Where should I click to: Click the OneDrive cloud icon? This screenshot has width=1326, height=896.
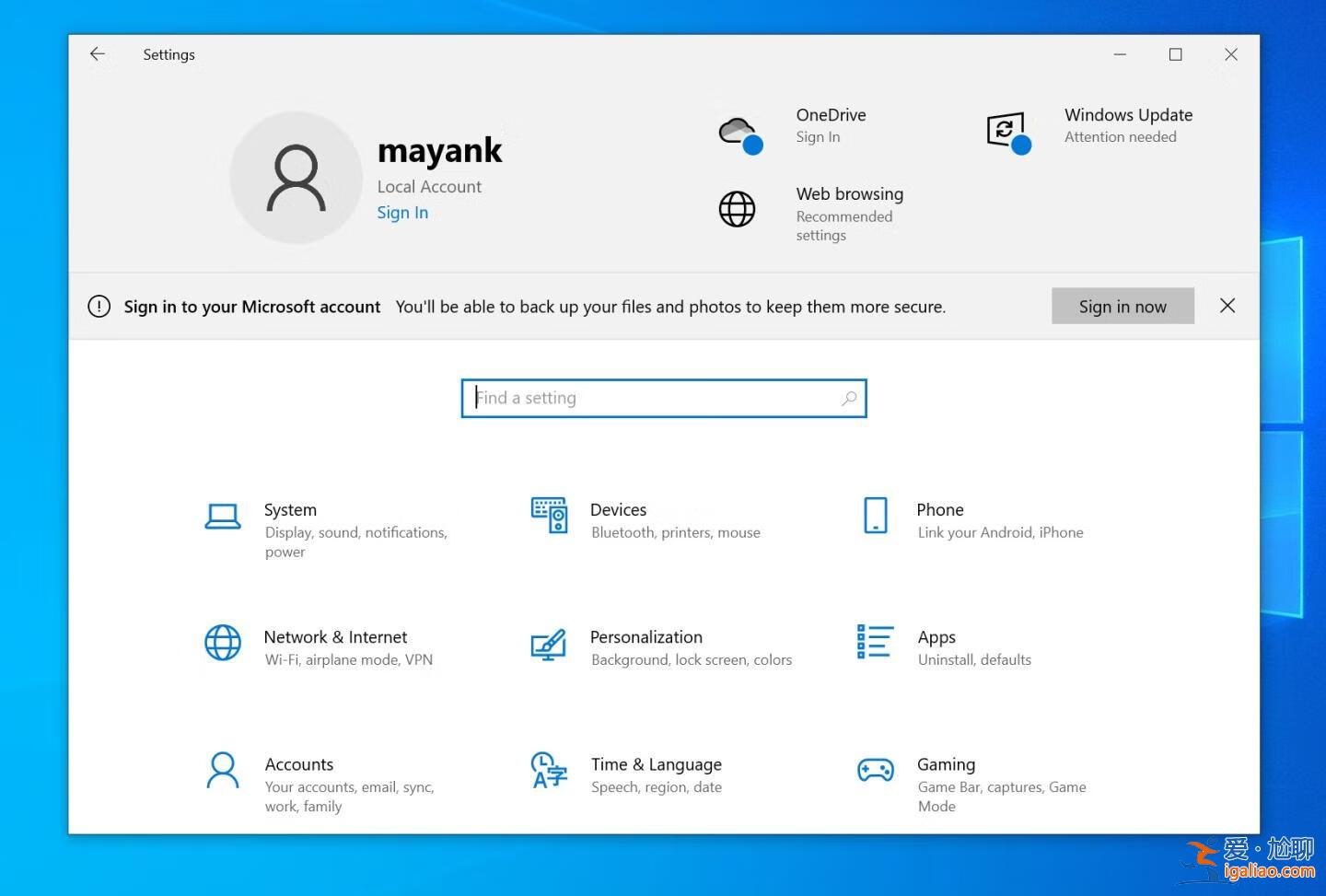pyautogui.click(x=739, y=130)
